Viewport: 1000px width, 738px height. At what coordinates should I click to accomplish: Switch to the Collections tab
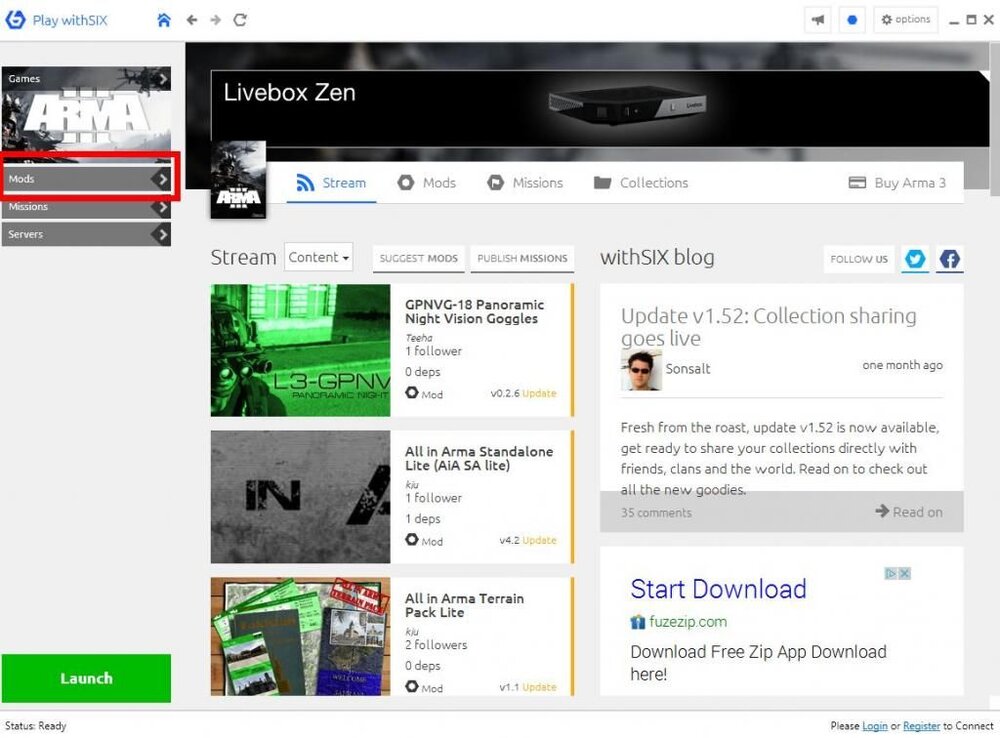(x=641, y=183)
